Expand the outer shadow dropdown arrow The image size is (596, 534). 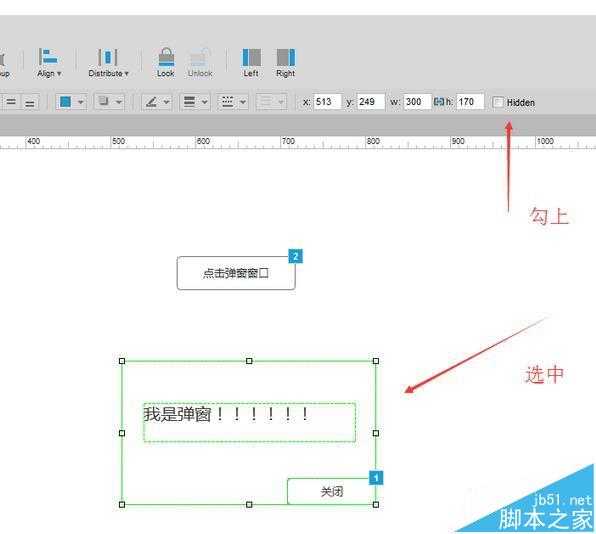pyautogui.click(x=119, y=102)
